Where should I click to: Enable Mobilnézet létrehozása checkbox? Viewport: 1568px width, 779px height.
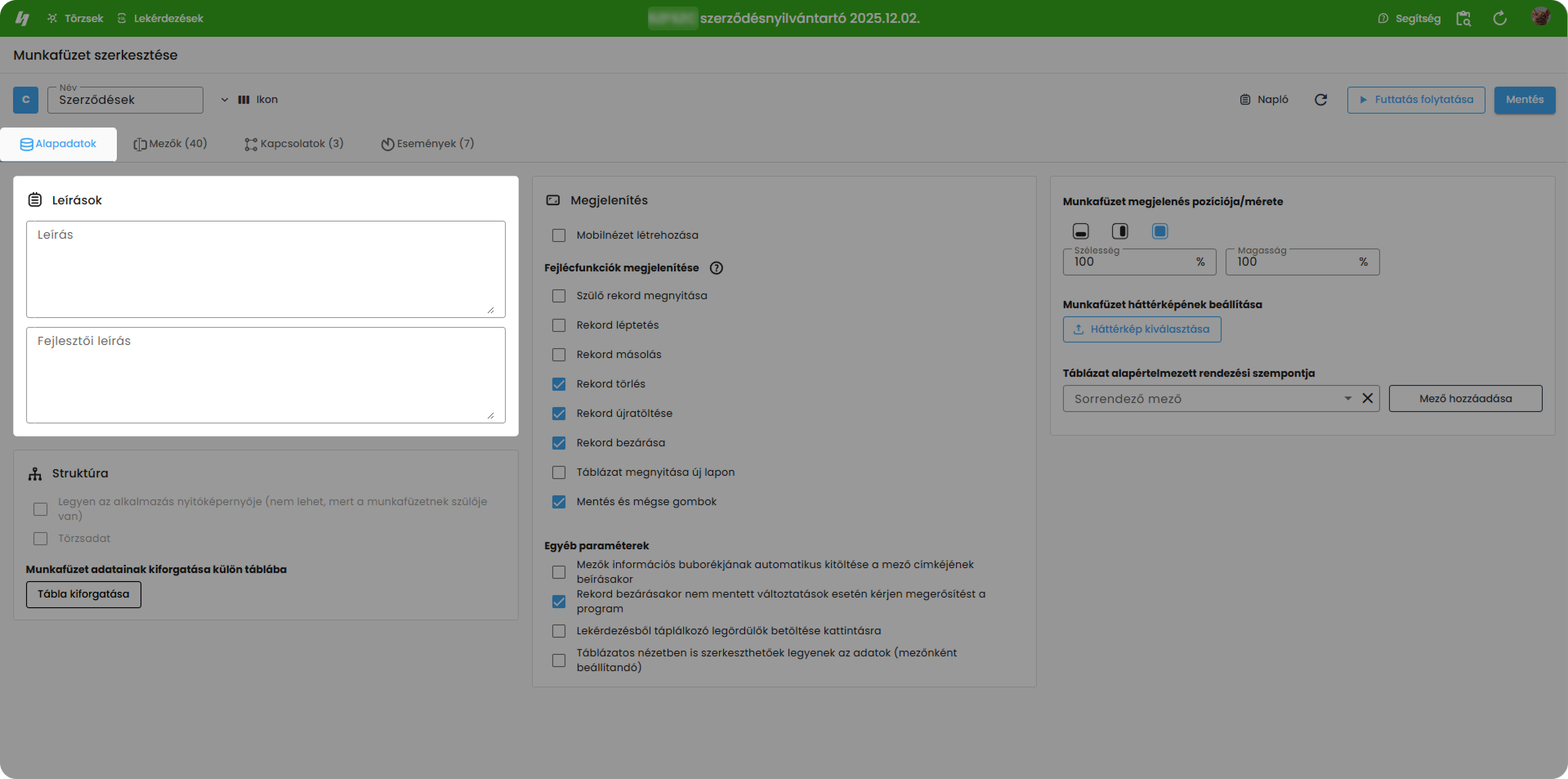pos(559,235)
